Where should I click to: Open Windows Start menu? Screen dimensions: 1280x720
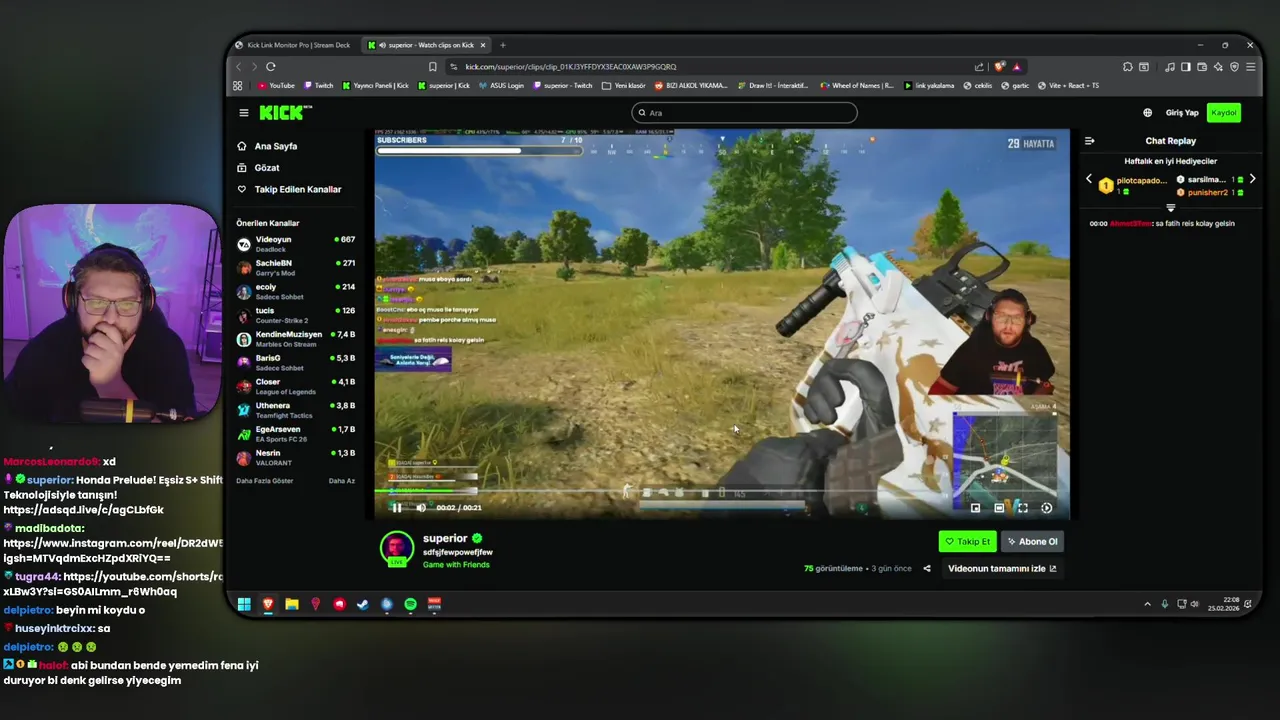tap(244, 604)
